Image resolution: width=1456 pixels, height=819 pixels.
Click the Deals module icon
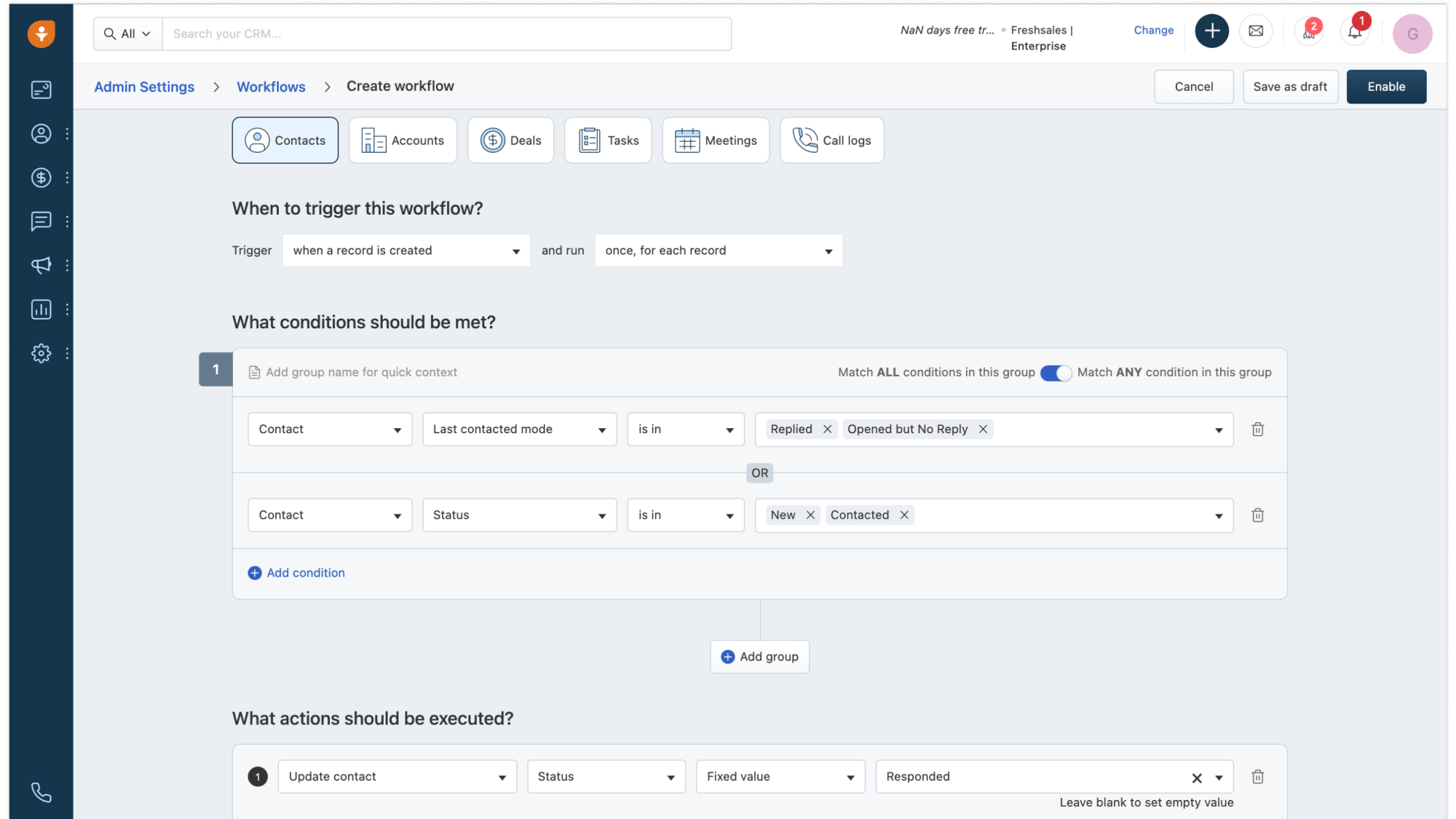tap(492, 139)
